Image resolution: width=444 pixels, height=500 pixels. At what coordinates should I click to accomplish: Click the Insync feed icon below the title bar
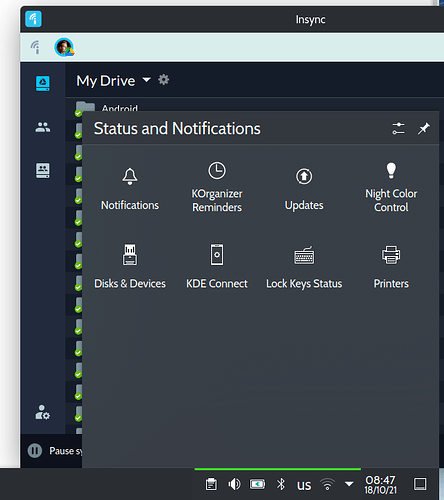(x=35, y=47)
